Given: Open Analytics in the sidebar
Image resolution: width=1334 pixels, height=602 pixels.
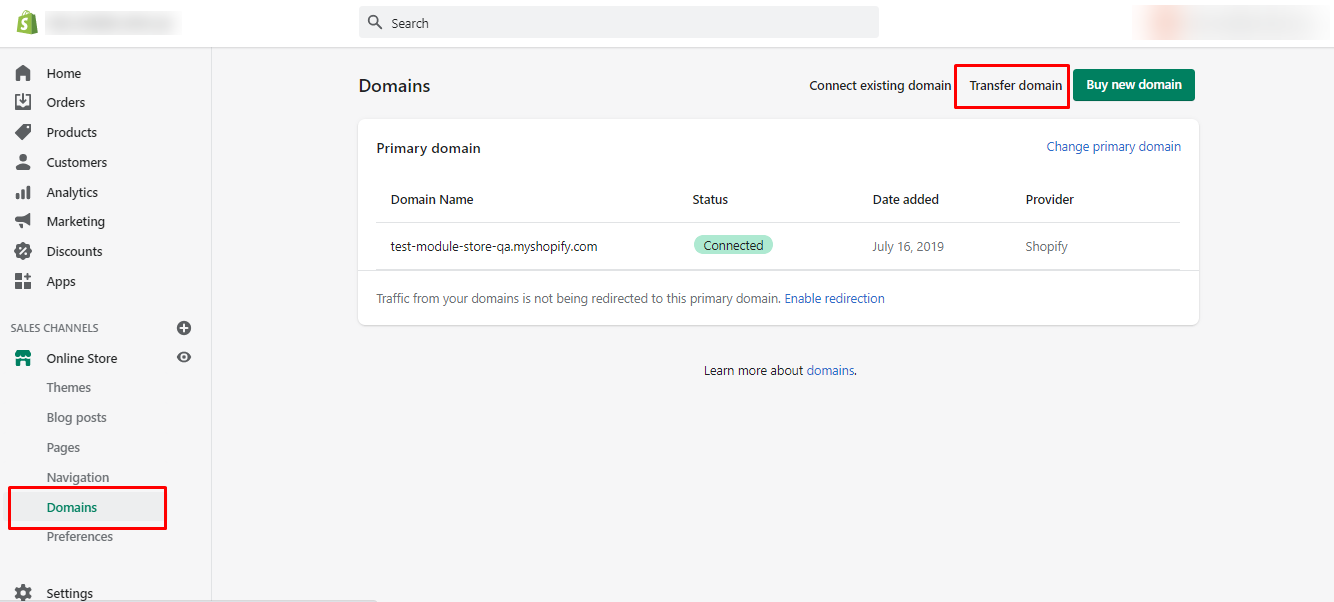Looking at the screenshot, I should click(72, 192).
